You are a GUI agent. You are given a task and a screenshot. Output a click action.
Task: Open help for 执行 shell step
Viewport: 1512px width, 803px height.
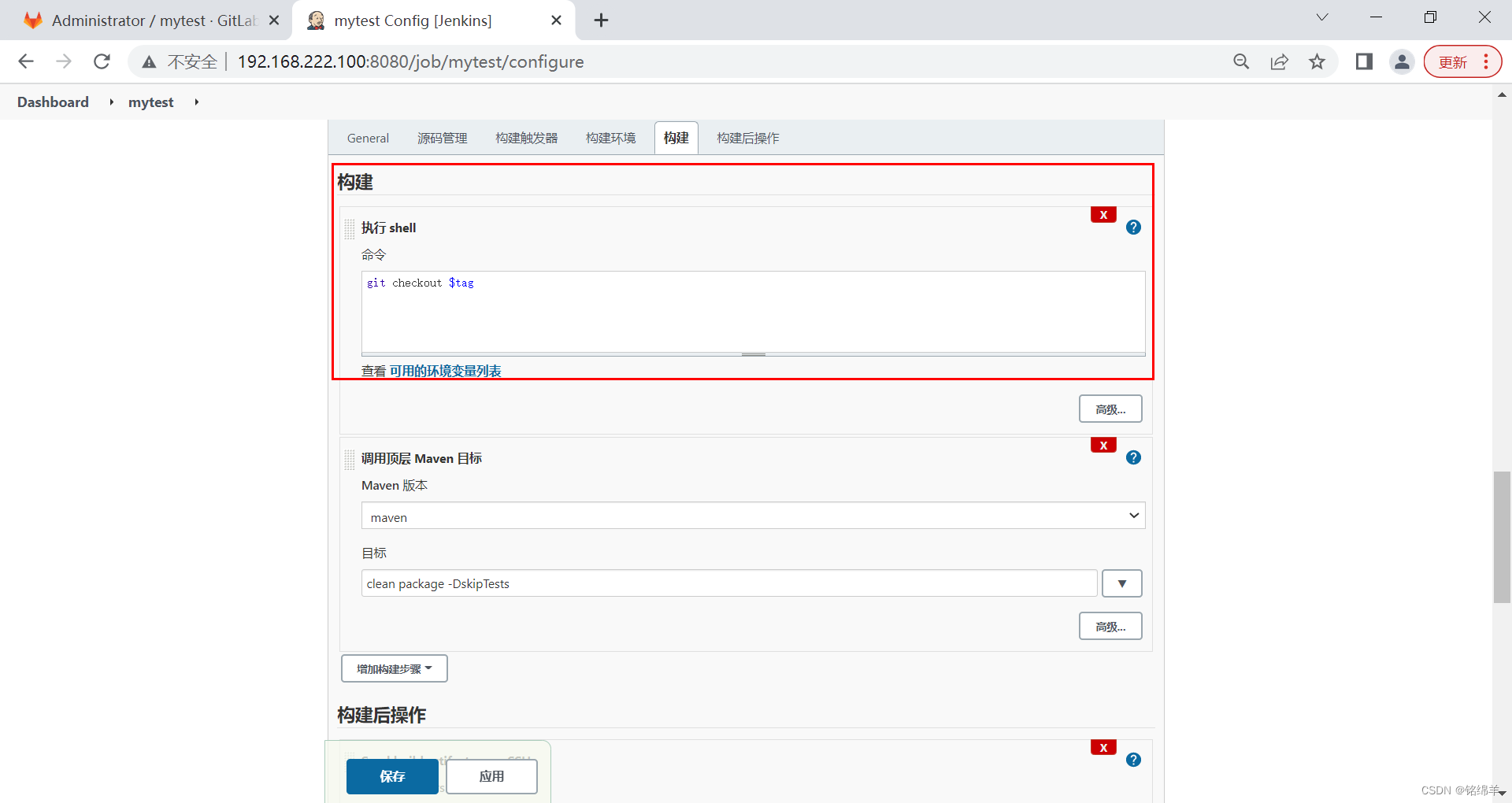1133,228
